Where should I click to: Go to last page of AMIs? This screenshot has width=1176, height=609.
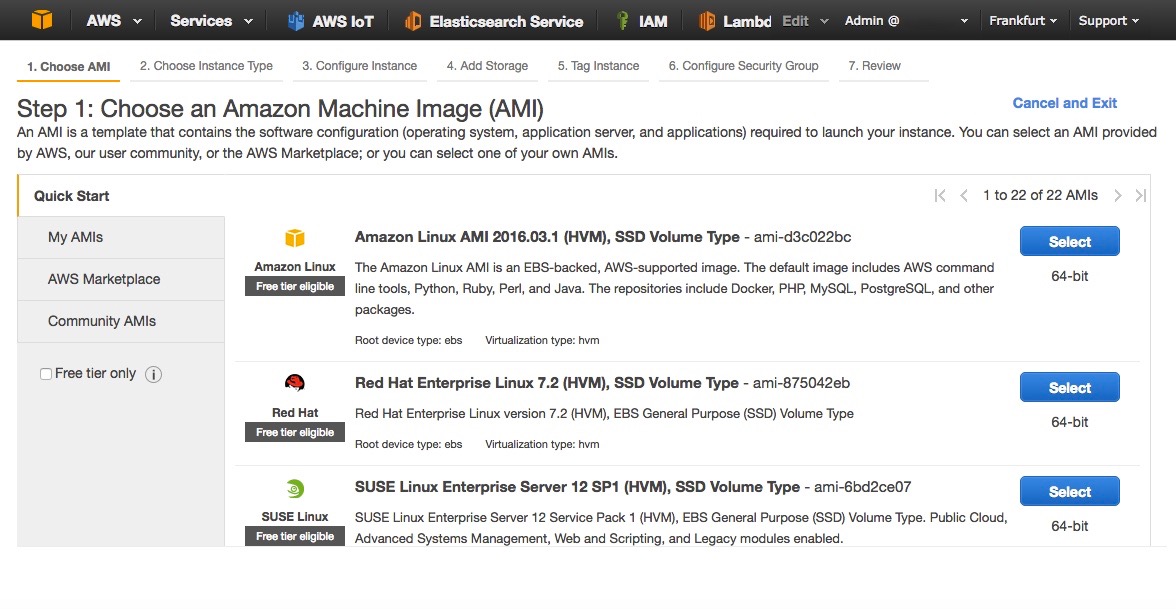1141,196
